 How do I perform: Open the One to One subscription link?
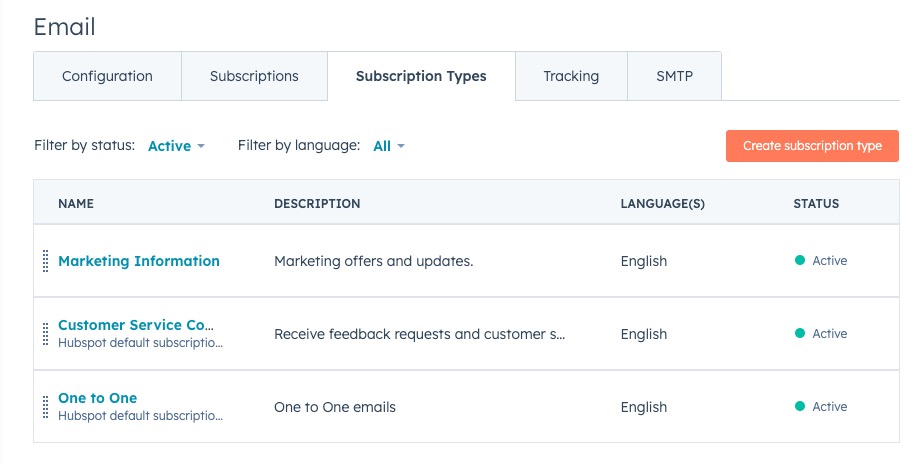(x=98, y=398)
